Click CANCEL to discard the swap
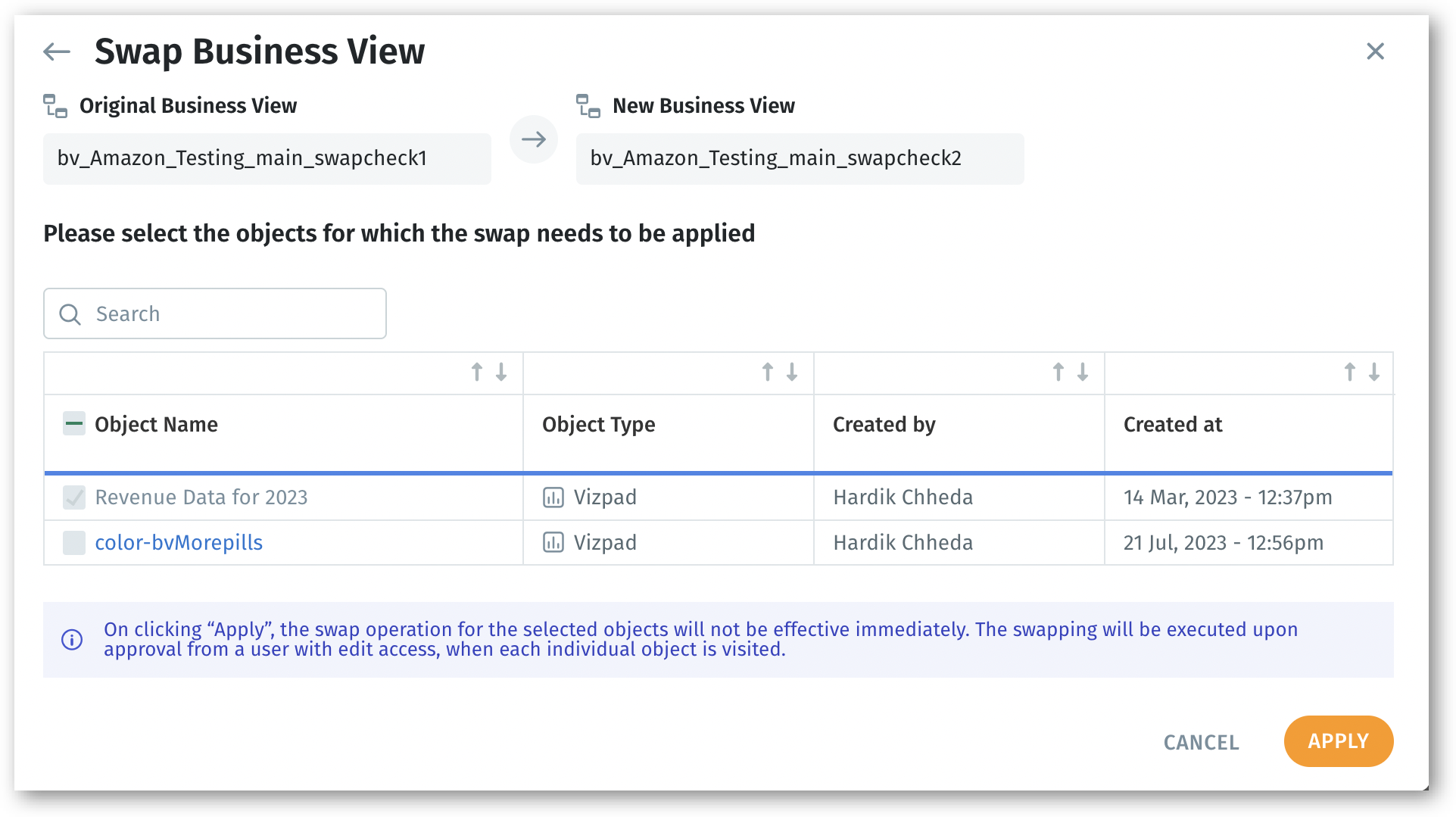This screenshot has width=1456, height=817. [x=1201, y=742]
